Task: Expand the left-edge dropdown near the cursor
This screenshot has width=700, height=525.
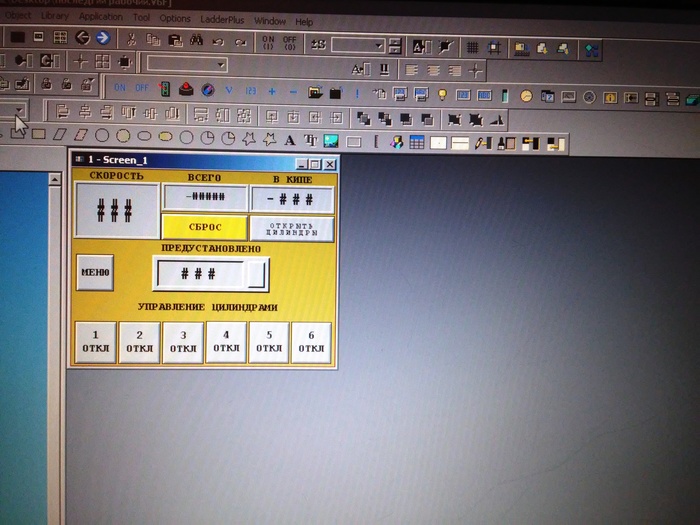Action: [19, 111]
